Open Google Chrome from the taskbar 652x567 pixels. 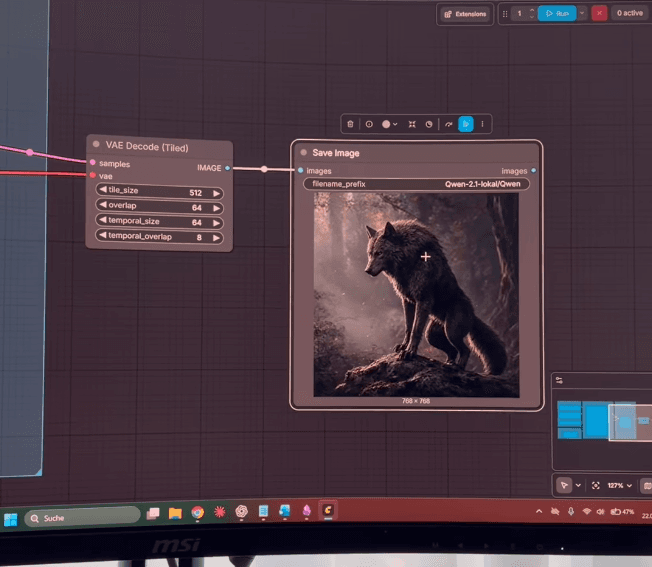tap(198, 513)
